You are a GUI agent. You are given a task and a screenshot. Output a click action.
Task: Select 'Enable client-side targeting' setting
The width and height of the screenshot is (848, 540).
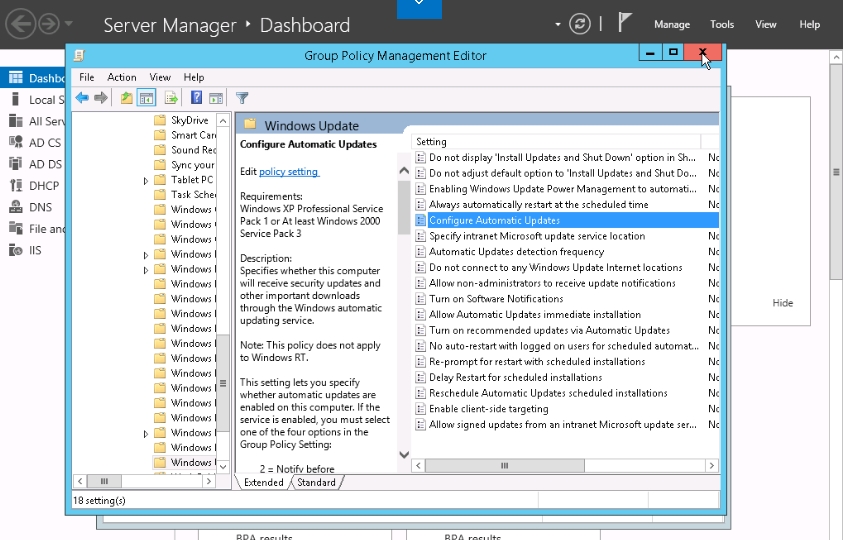click(x=488, y=409)
